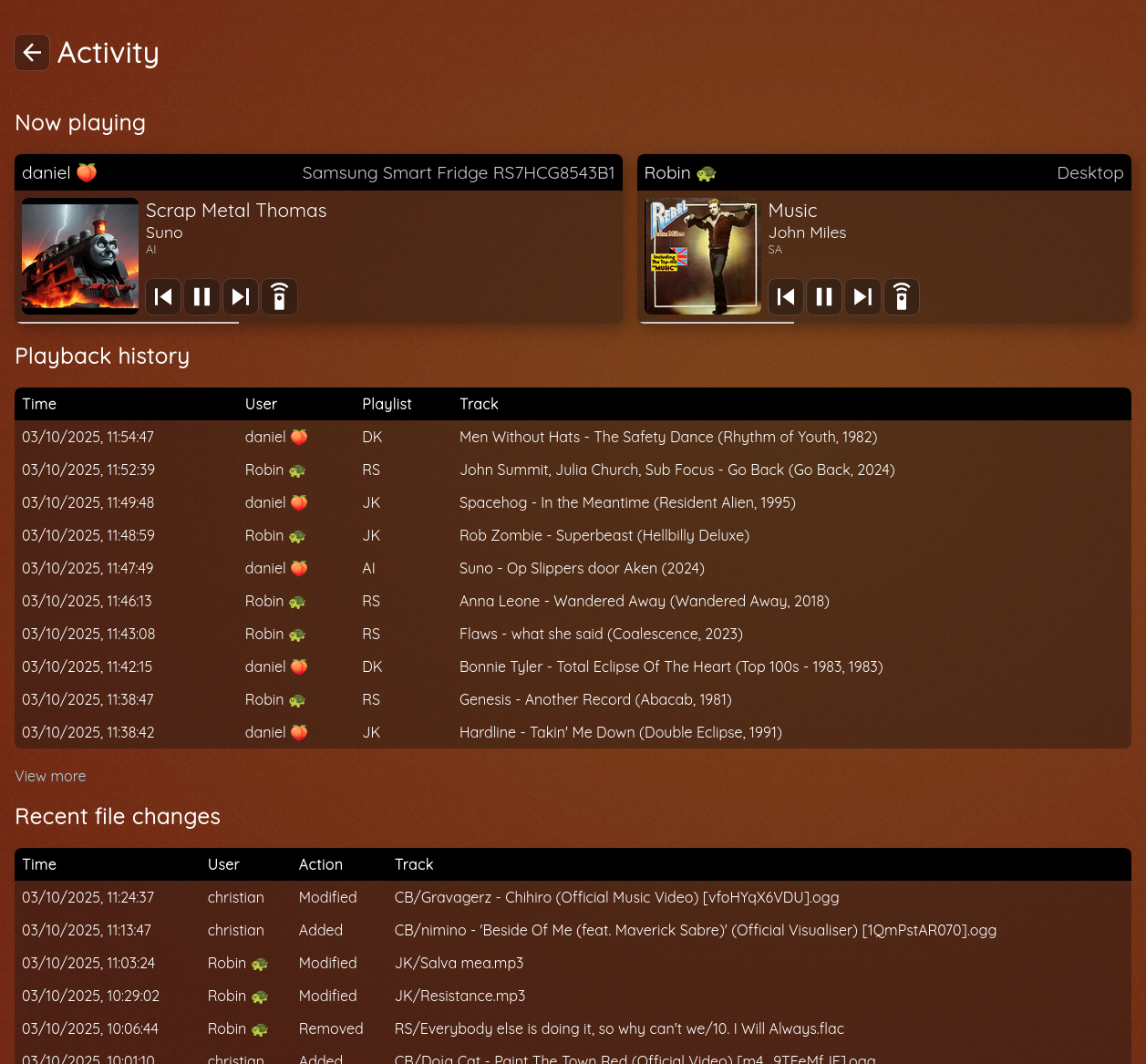Viewport: 1146px width, 1064px height.
Task: Select the Rob Zombie Superbeast history entry
Action: click(x=604, y=536)
